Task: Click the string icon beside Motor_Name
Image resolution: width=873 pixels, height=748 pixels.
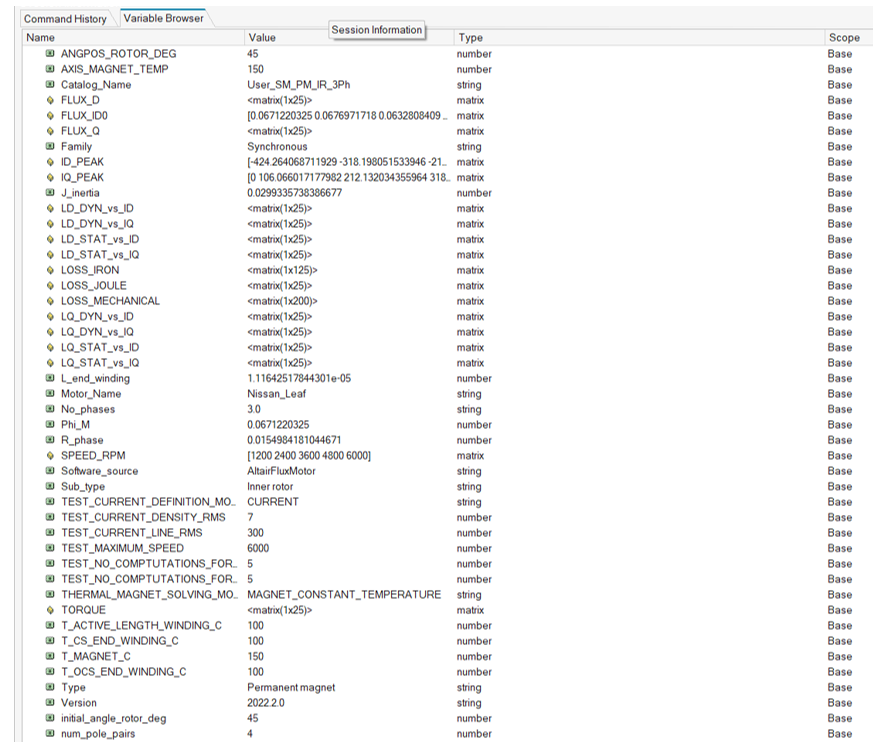Action: pos(50,394)
